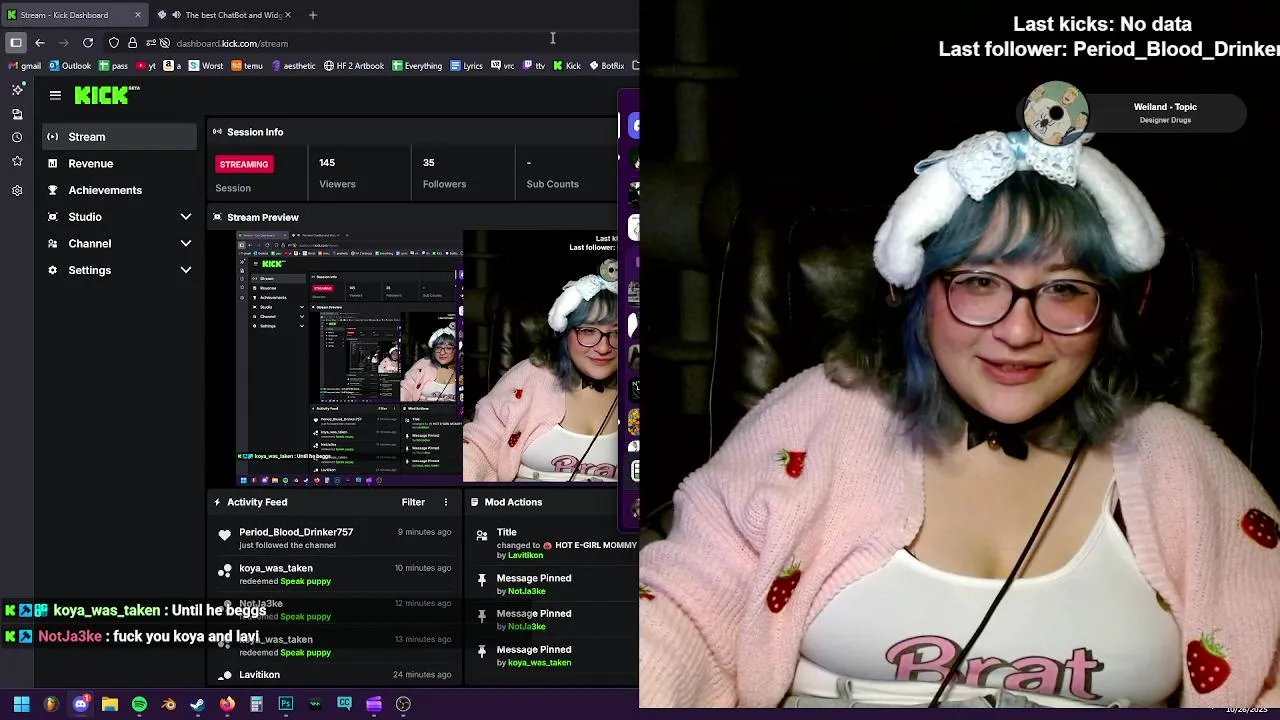This screenshot has width=1280, height=720.
Task: Click koya_was_taken 10 minutes ago entry
Action: 334,574
